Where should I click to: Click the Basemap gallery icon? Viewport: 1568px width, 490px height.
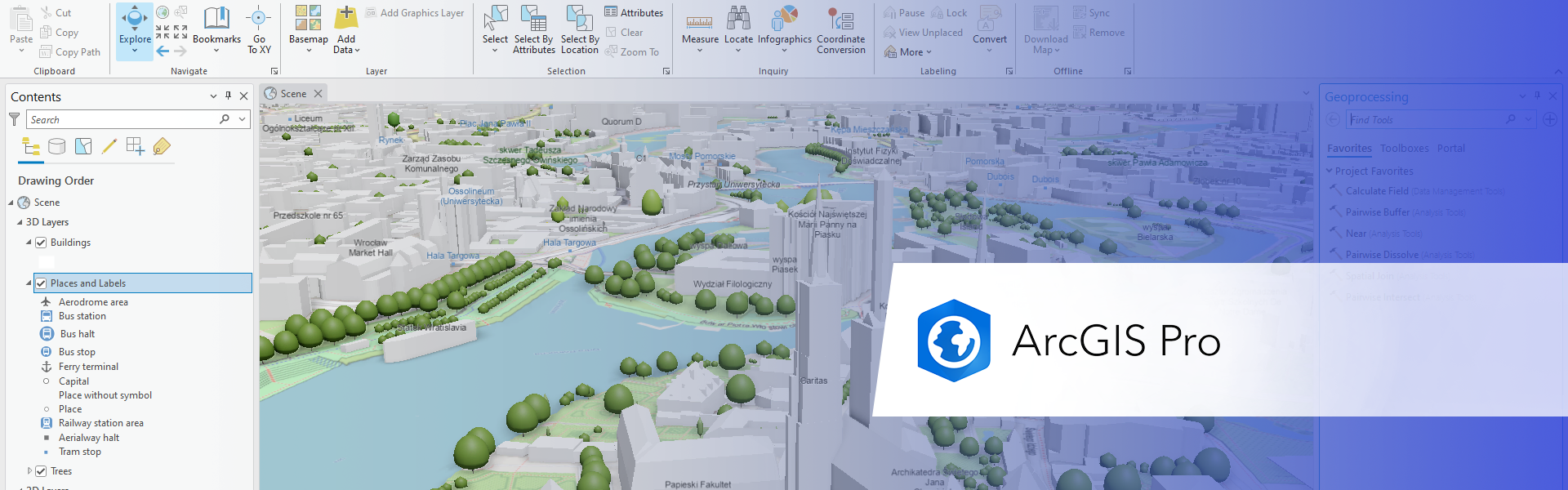[x=308, y=18]
